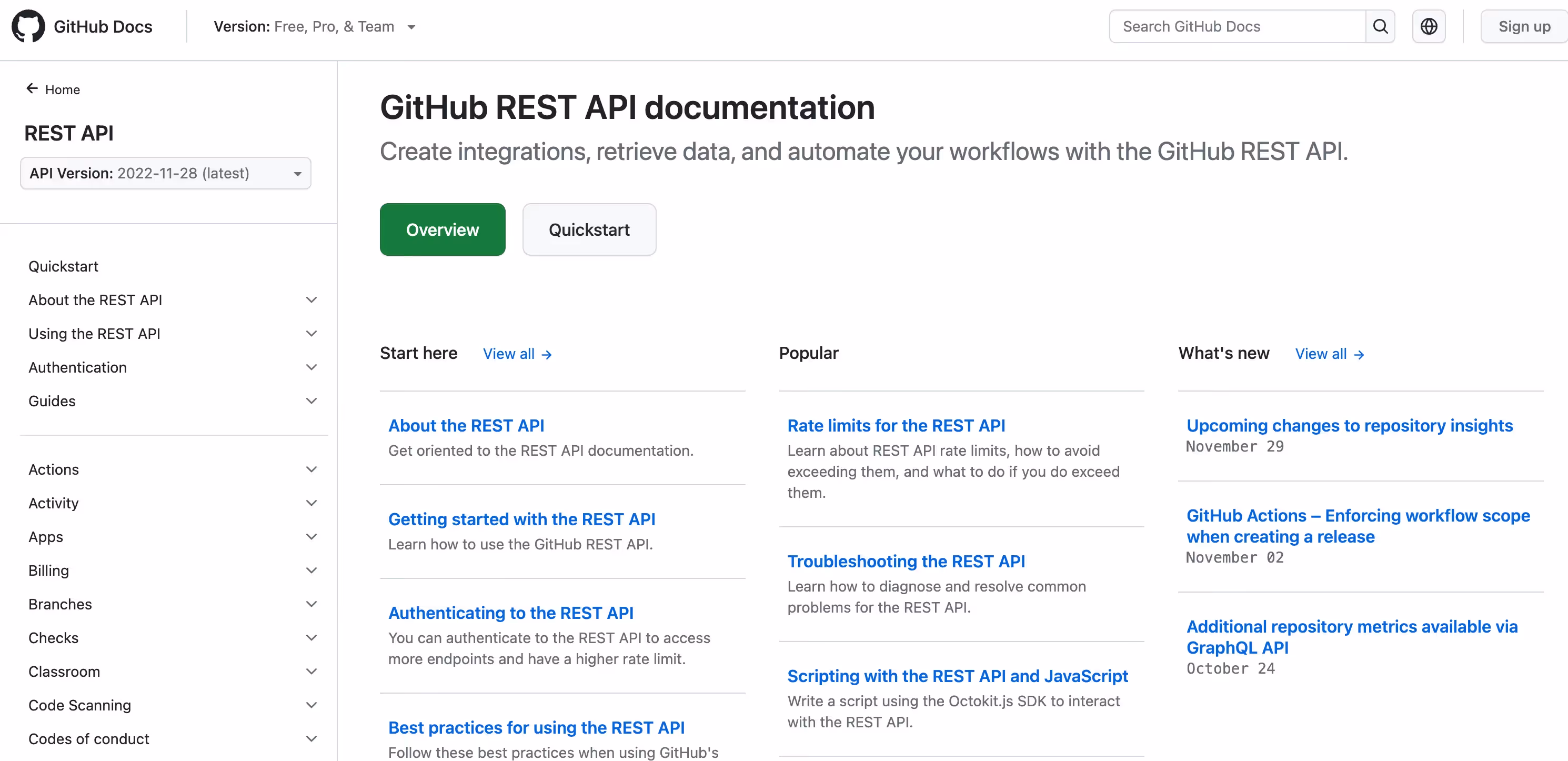Expand the Apps section chevron
This screenshot has height=761, width=1568.
(x=311, y=537)
